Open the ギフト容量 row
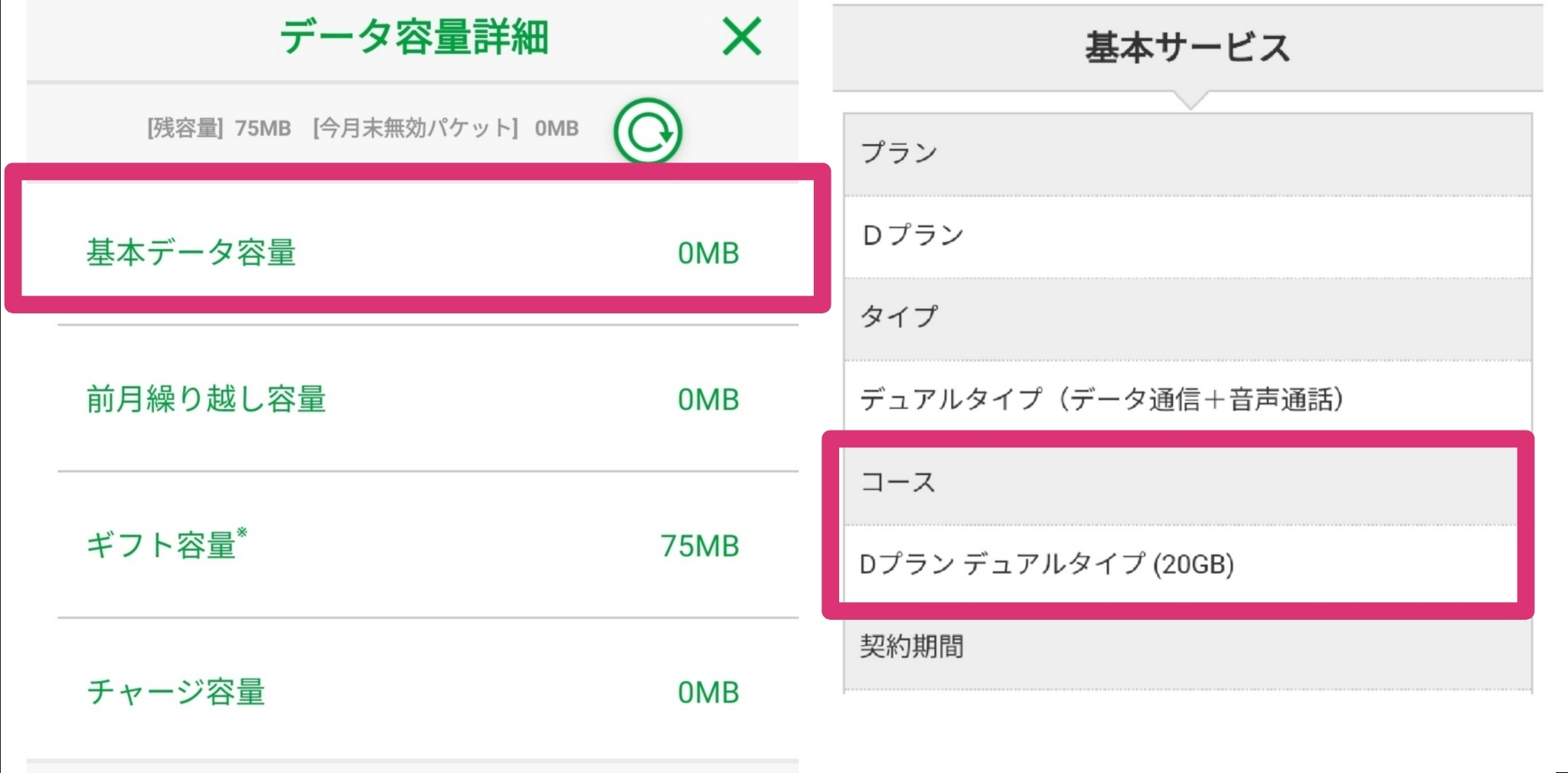This screenshot has height=773, width=1568. click(166, 545)
